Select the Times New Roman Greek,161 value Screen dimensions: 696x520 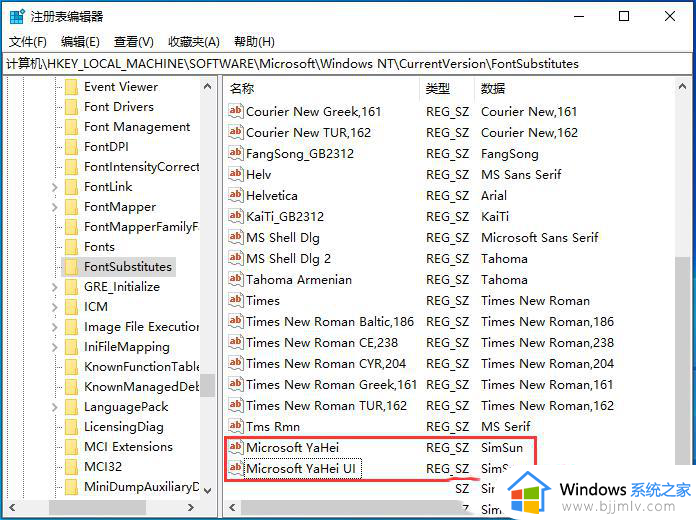coord(331,385)
